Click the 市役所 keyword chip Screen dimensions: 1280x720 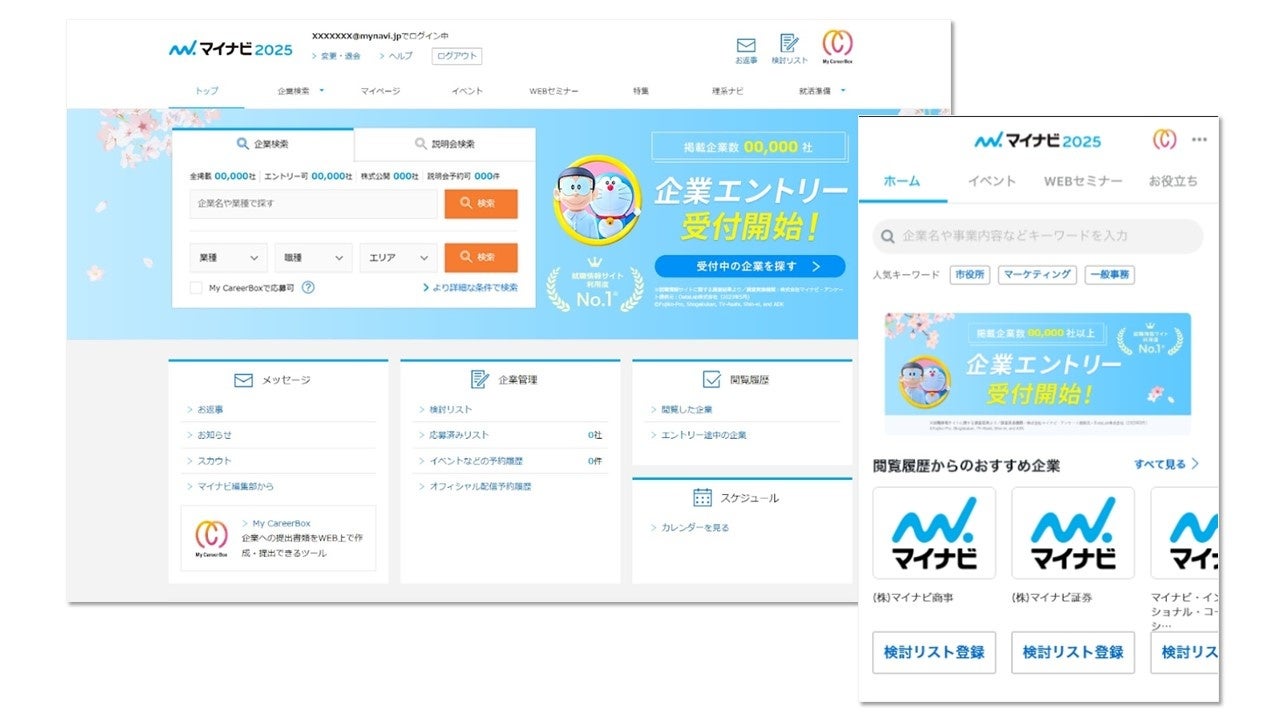tap(969, 274)
